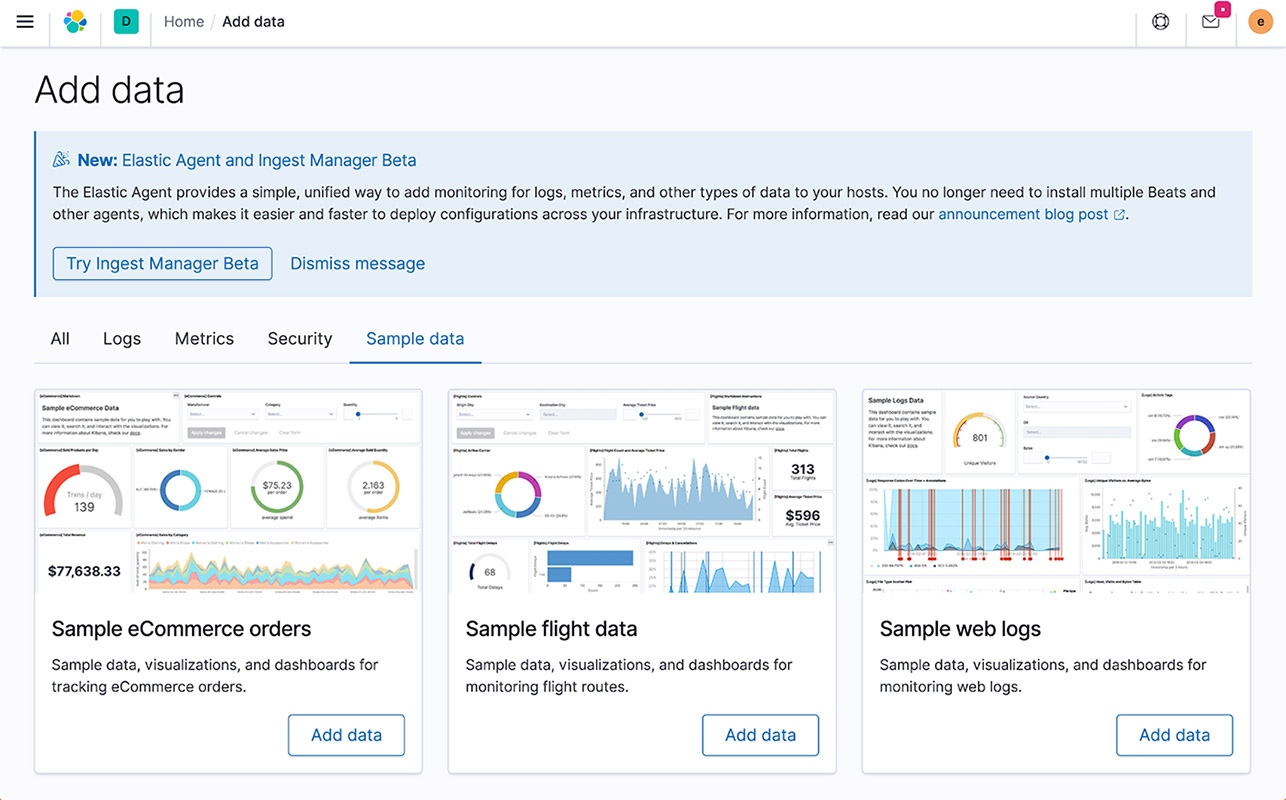Select the Sample data tab
The height and width of the screenshot is (800, 1286).
pos(415,339)
